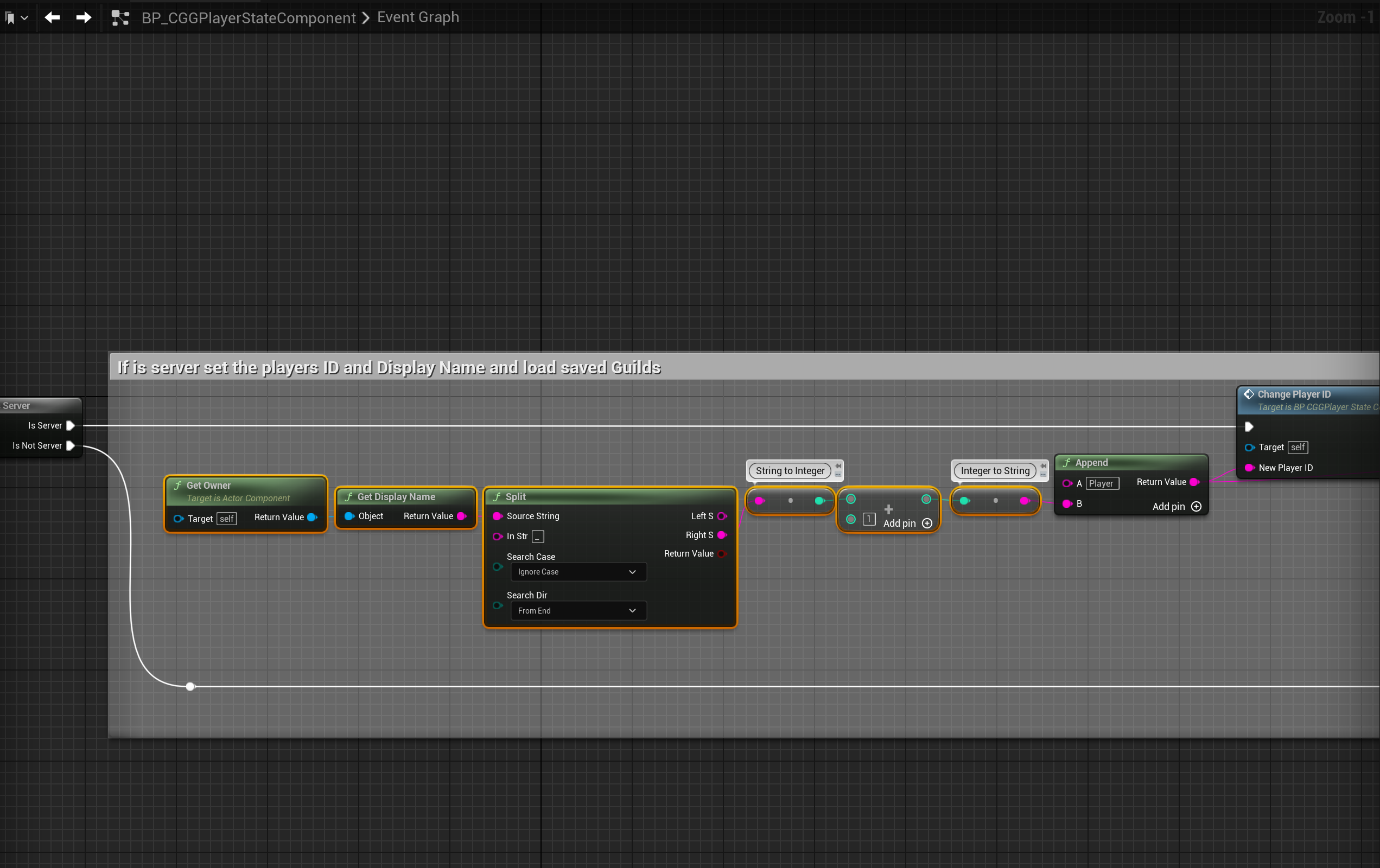Expand the Search Case Ignore Case dropdown
The image size is (1380, 868).
click(x=578, y=571)
